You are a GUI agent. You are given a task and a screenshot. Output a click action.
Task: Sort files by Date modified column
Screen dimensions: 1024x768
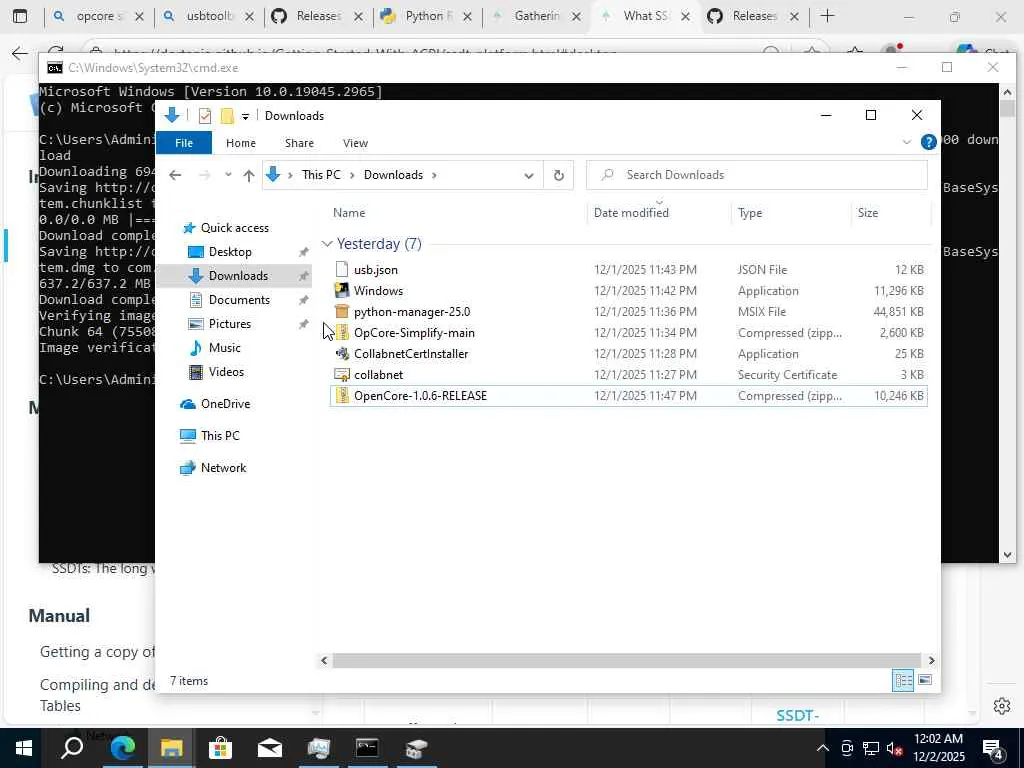[631, 213]
